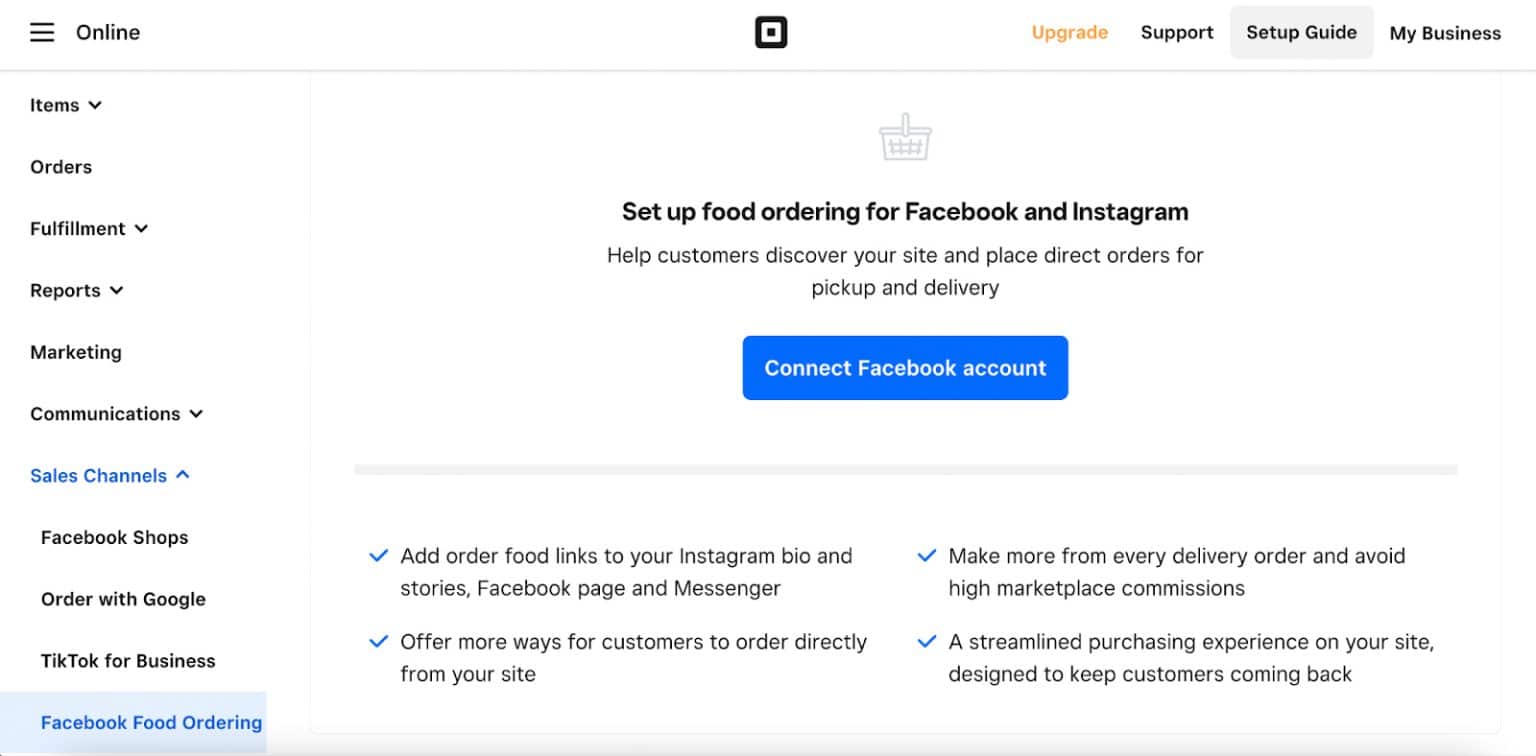Open the Setup Guide tab

1301,31
